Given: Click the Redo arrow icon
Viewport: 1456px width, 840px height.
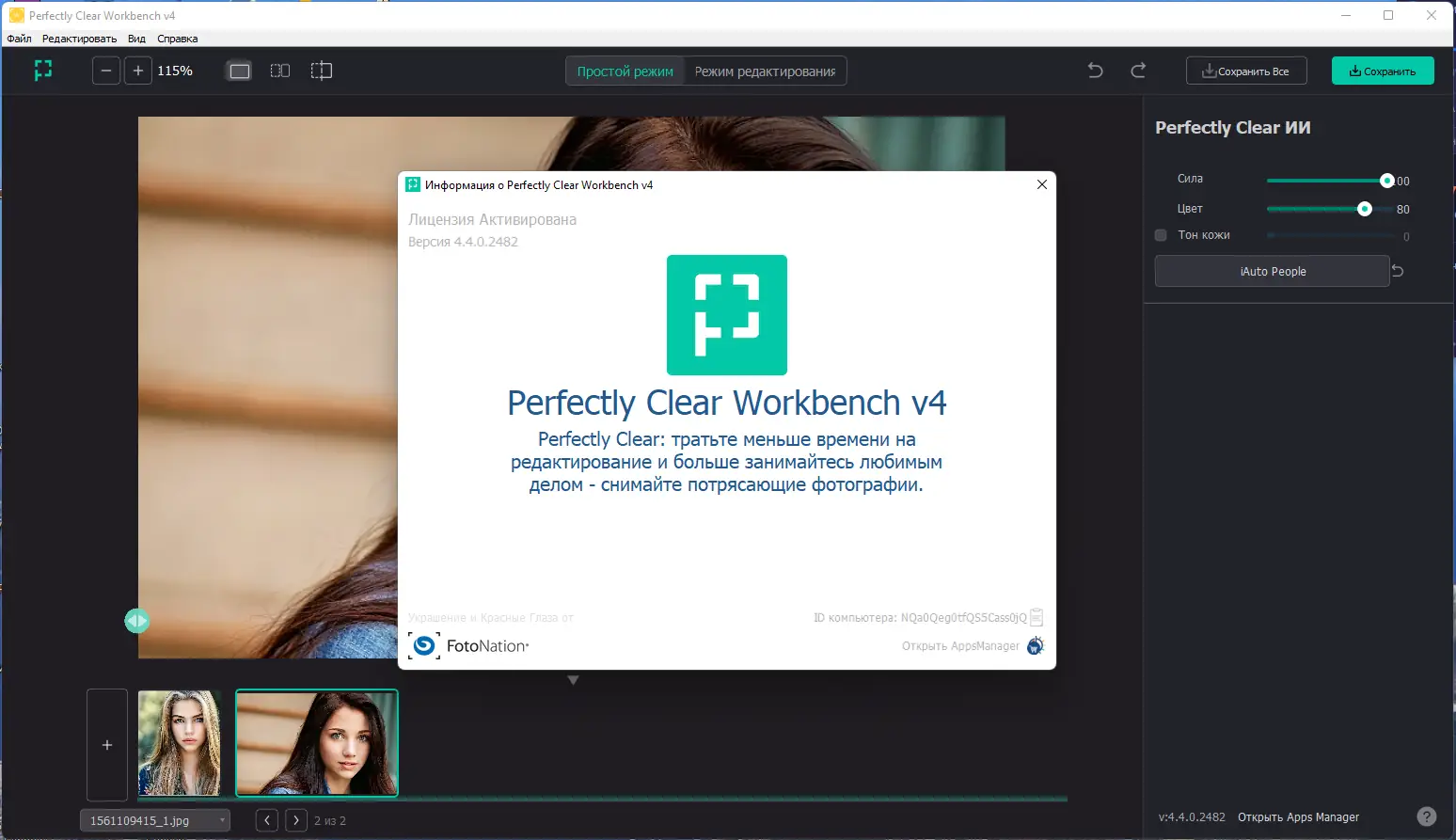Looking at the screenshot, I should pyautogui.click(x=1138, y=71).
